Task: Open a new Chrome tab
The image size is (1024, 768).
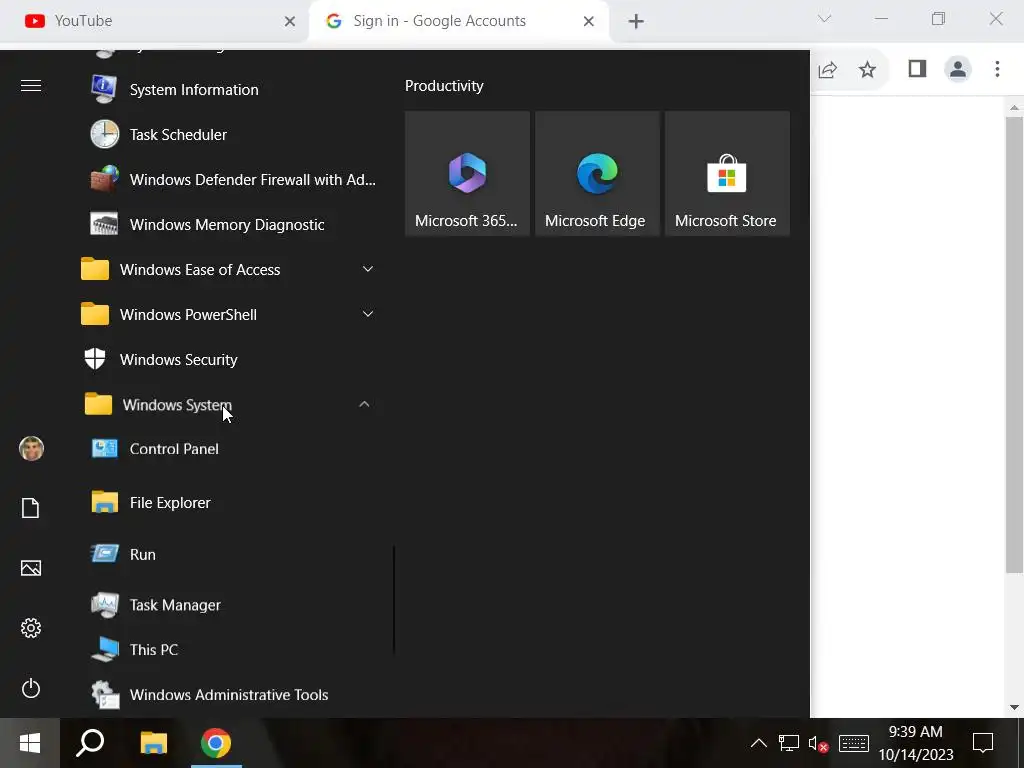Action: tap(636, 22)
